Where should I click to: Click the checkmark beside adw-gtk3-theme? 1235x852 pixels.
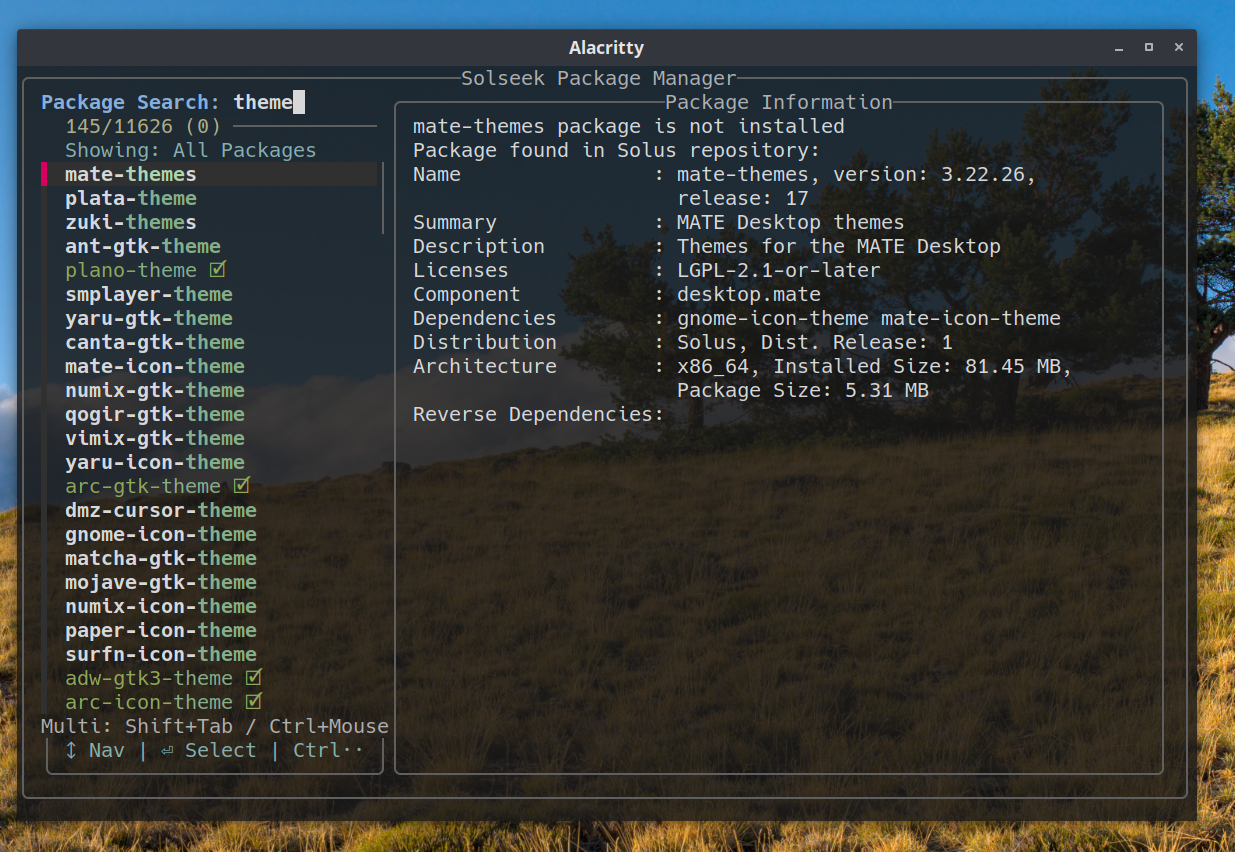tap(253, 678)
